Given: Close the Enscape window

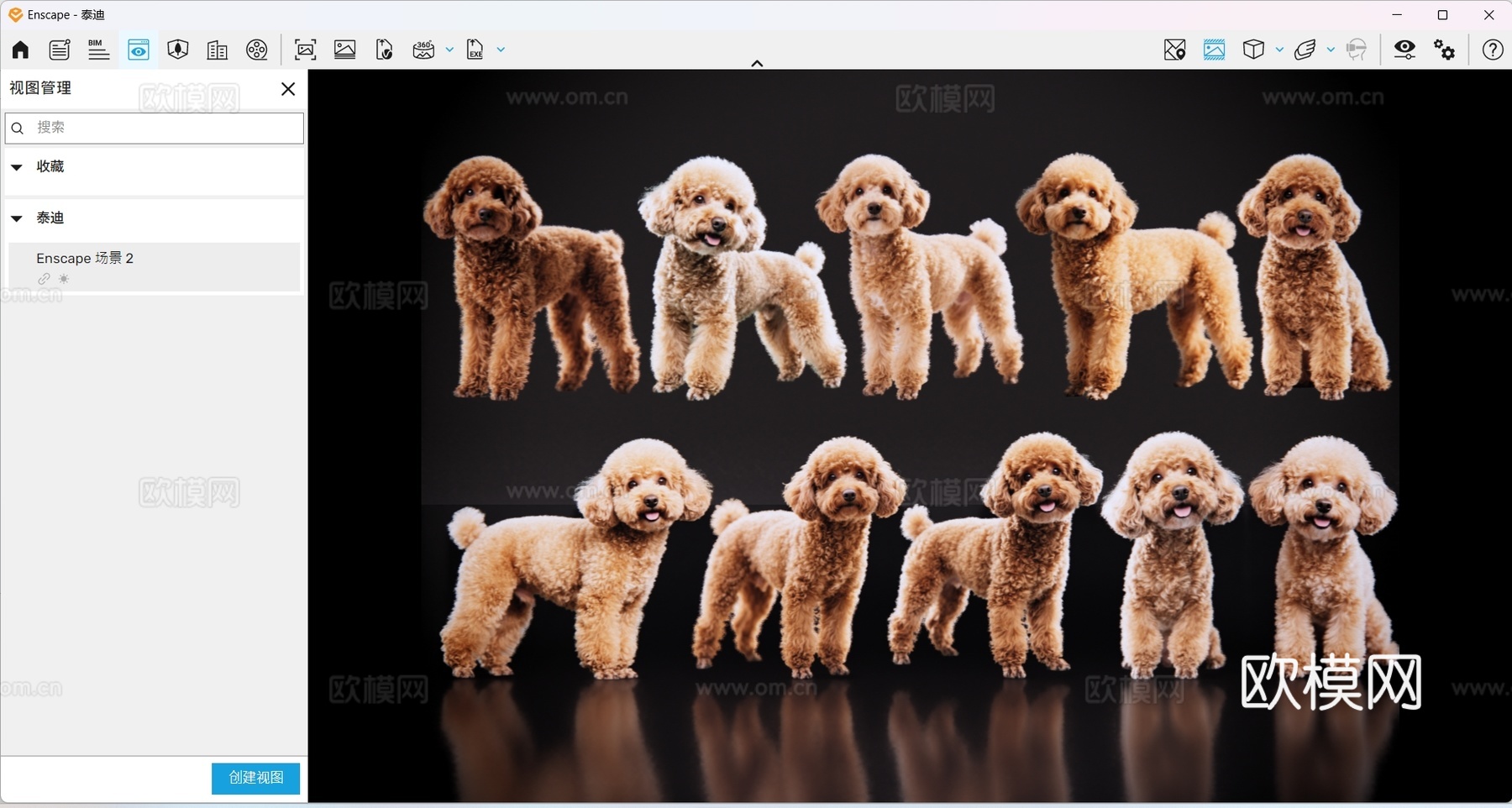Looking at the screenshot, I should point(1489,14).
